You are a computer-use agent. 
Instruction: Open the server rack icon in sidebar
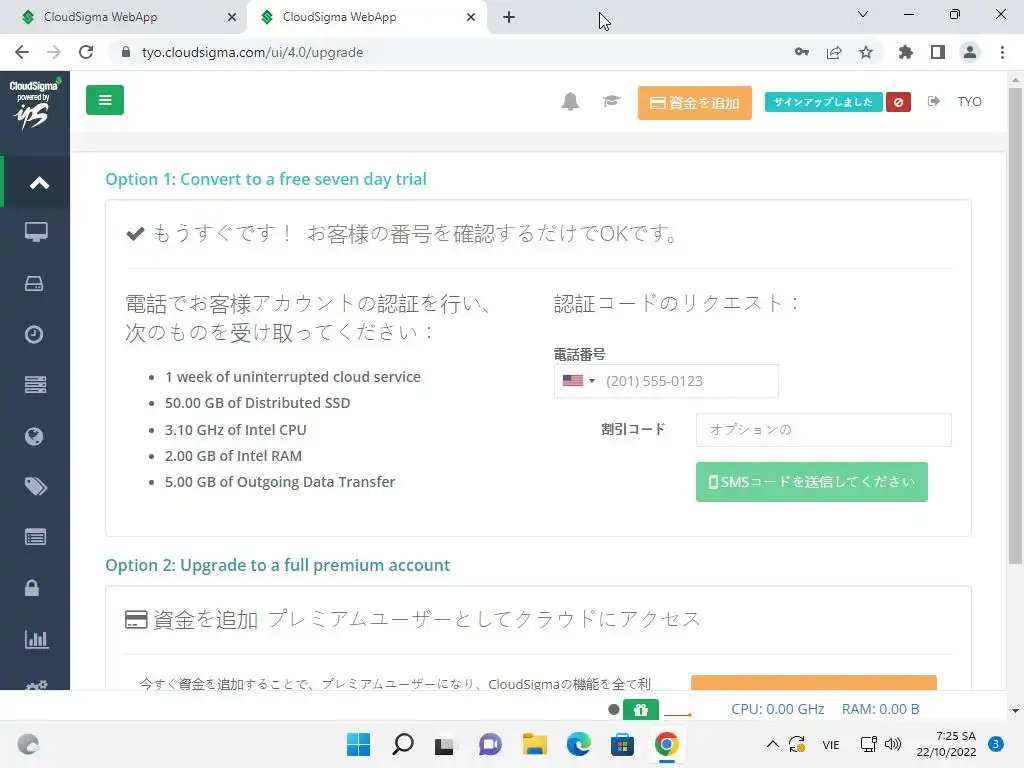35,385
